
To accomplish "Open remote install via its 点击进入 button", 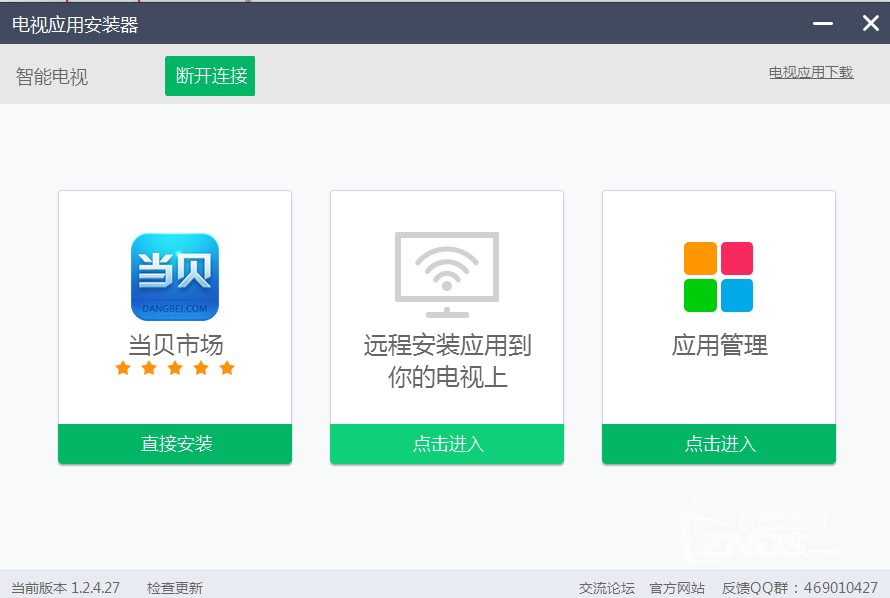I will (447, 444).
